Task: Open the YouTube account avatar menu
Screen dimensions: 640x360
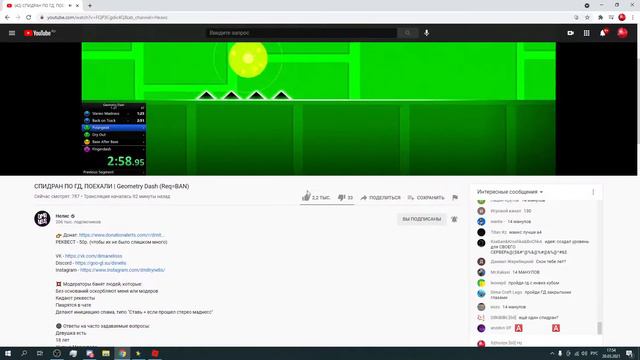Action: (x=622, y=33)
